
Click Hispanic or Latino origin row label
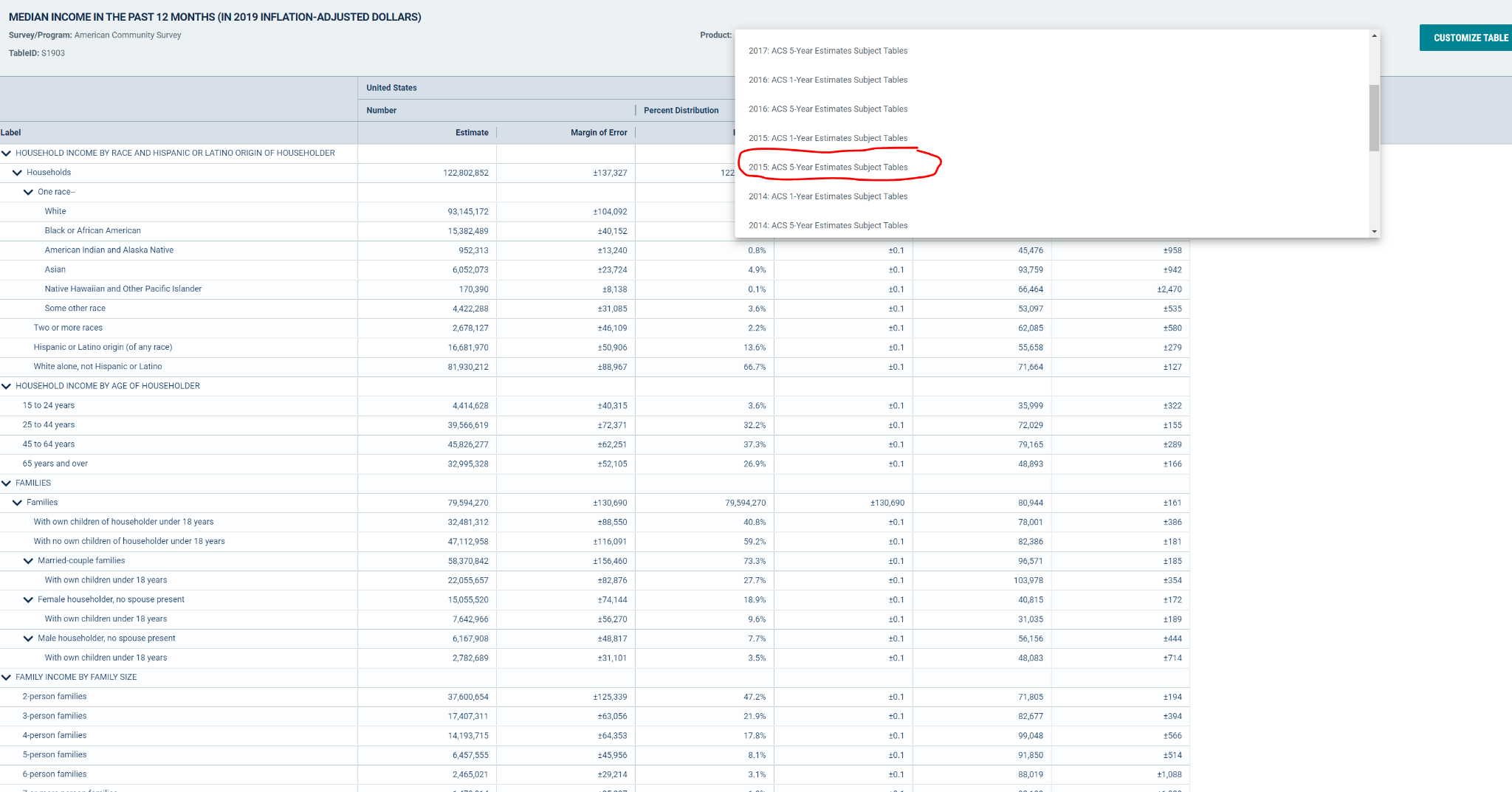103,347
